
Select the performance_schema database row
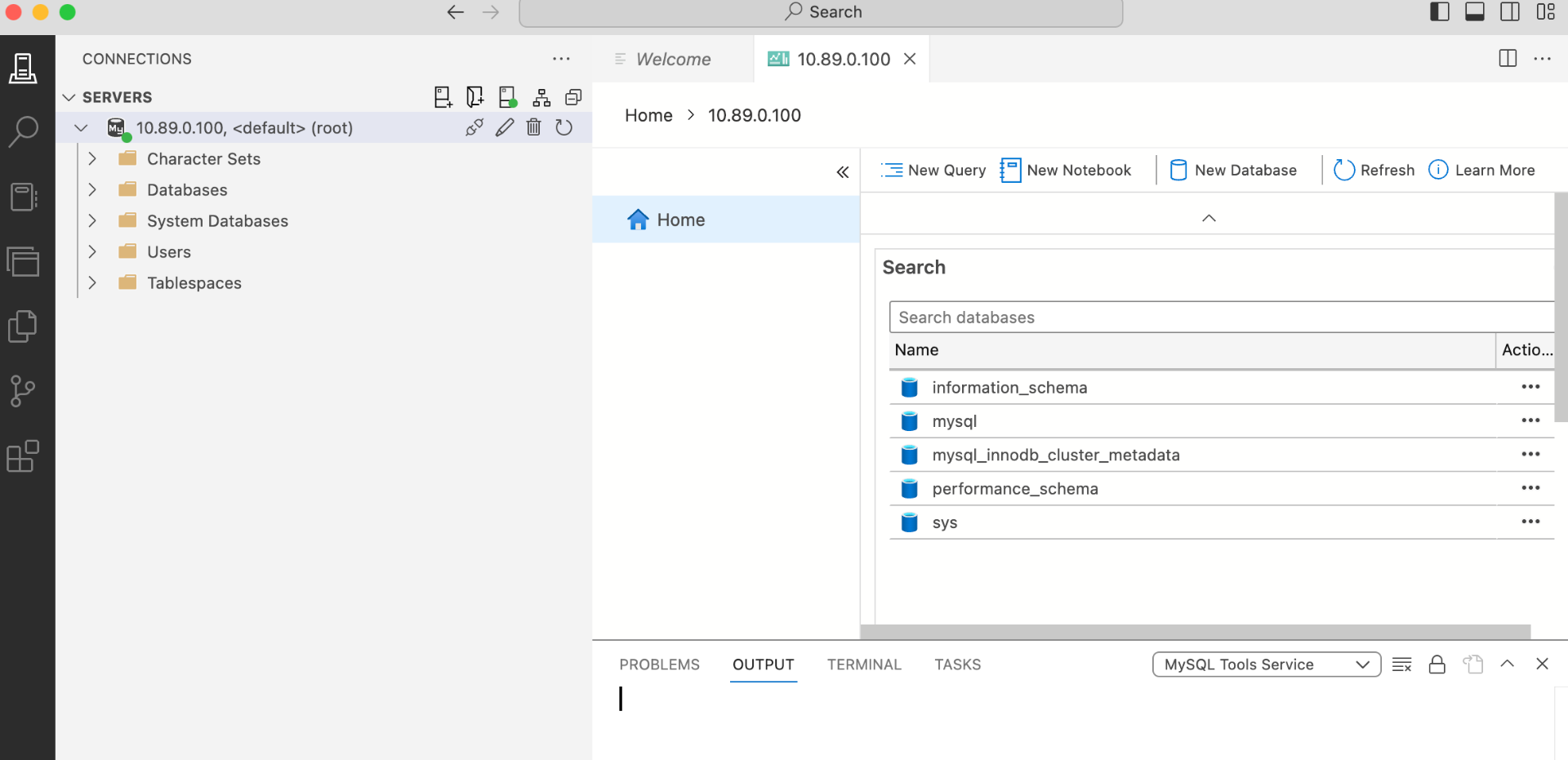click(x=1221, y=488)
